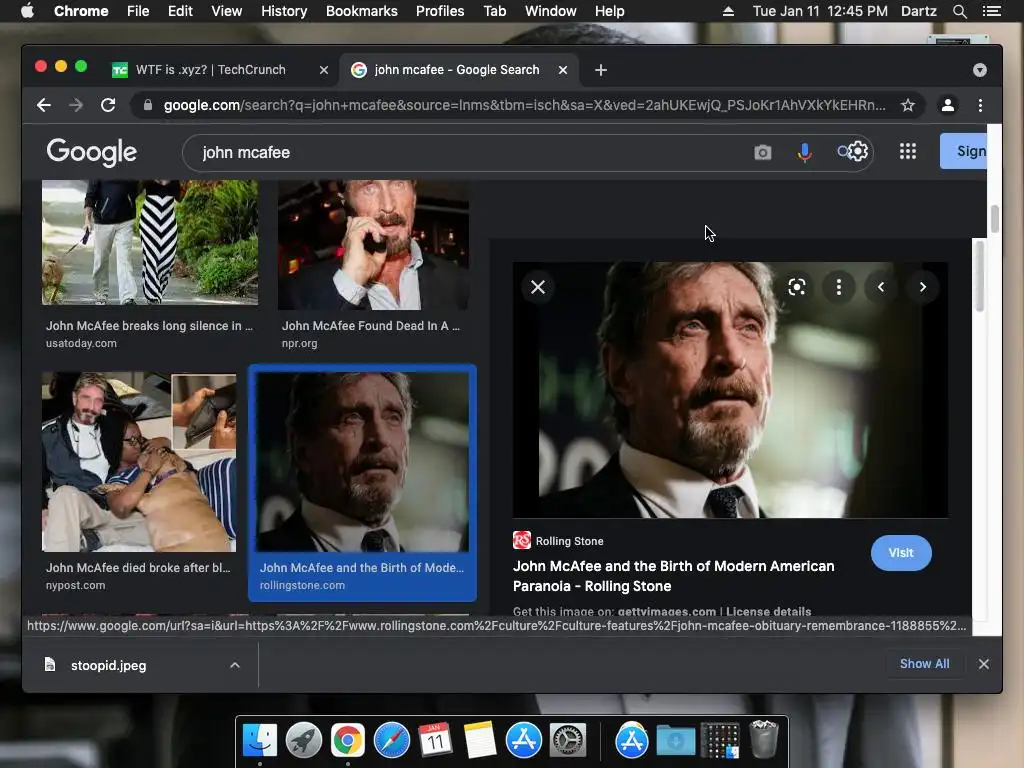The height and width of the screenshot is (768, 1024).
Task: Open a new tab with plus
Action: [x=601, y=70]
